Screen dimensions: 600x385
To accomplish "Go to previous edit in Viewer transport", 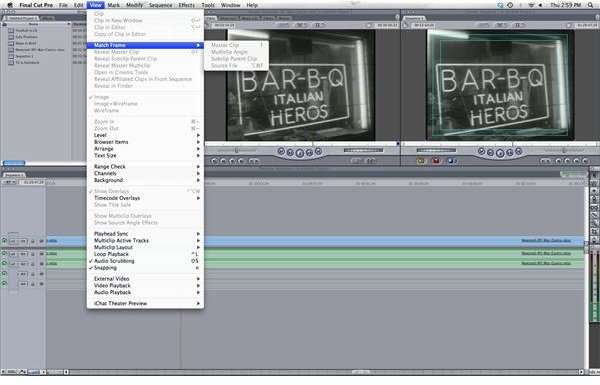I will 281,151.
